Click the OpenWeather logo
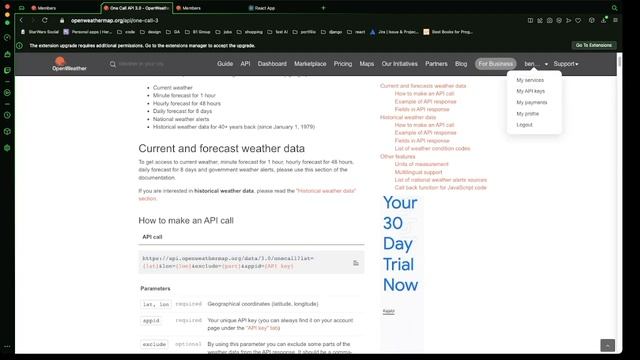The height and width of the screenshot is (360, 640). tap(69, 64)
